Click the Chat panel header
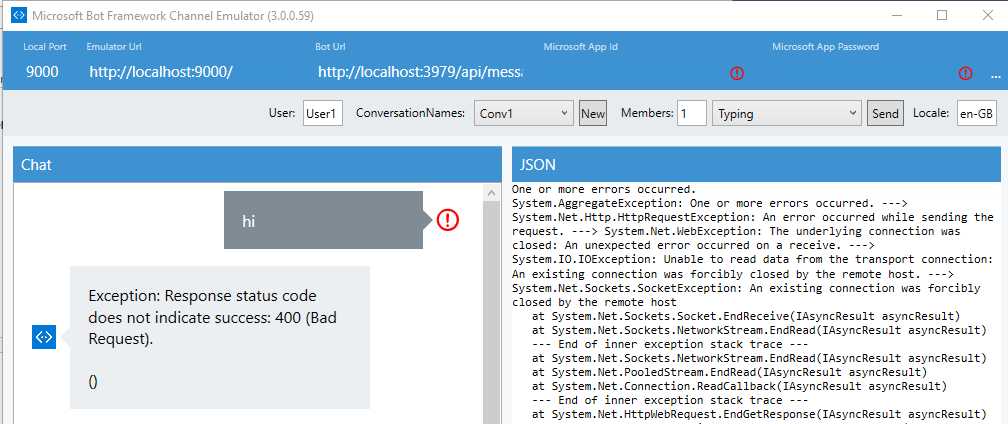Screen dimensions: 1008x424 tap(257, 164)
